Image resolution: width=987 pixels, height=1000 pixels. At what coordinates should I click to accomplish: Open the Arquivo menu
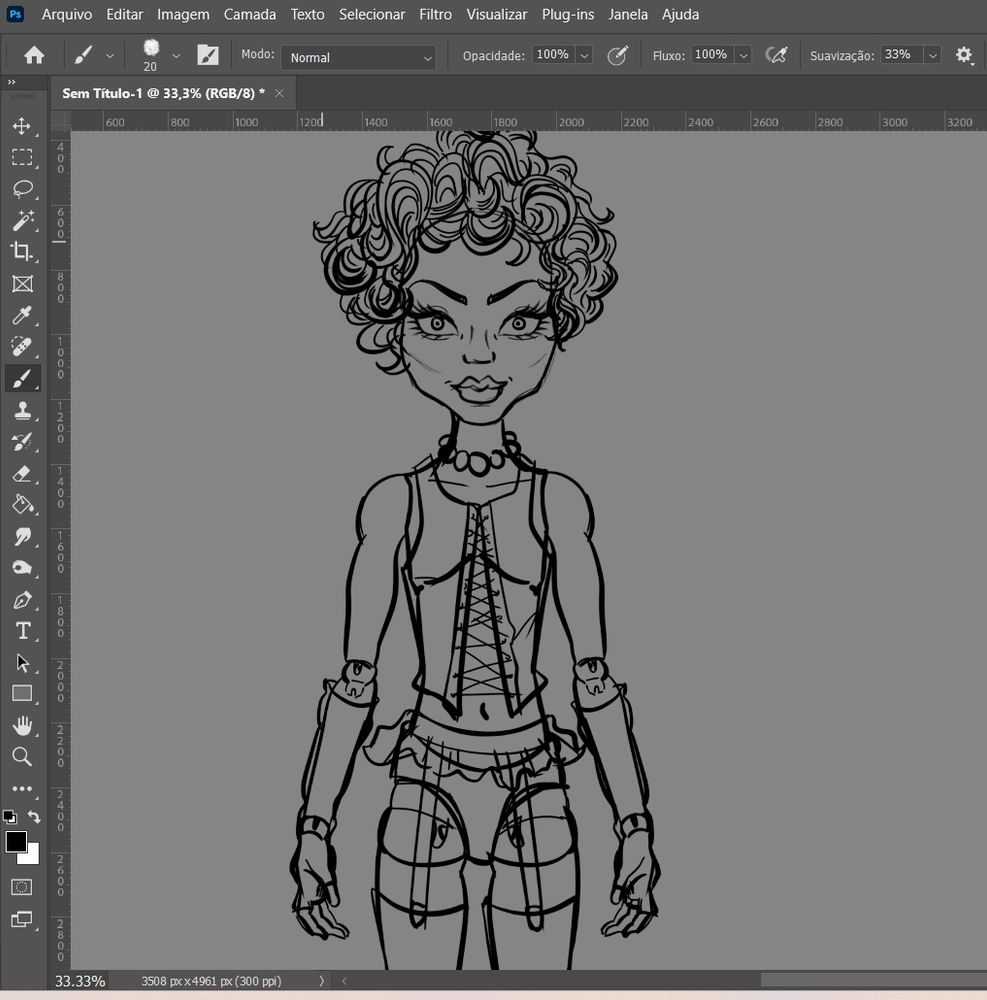coord(67,14)
